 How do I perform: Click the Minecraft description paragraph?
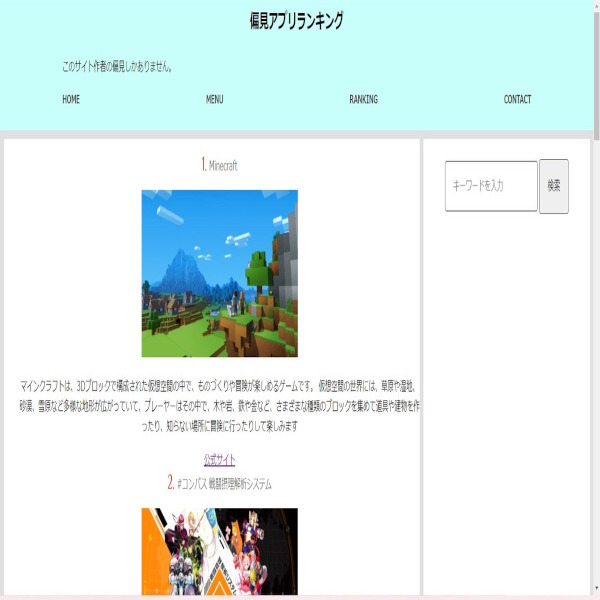(x=219, y=405)
